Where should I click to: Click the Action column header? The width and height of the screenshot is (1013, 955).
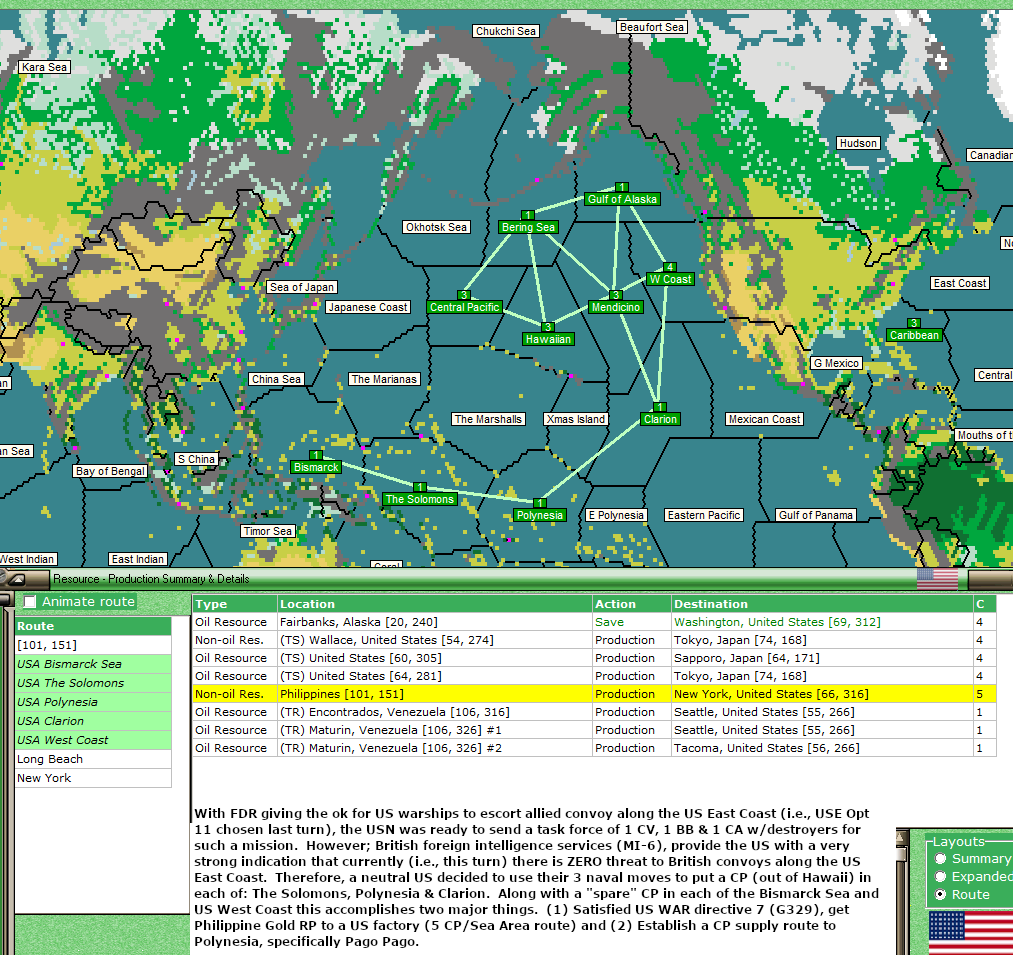[631, 604]
